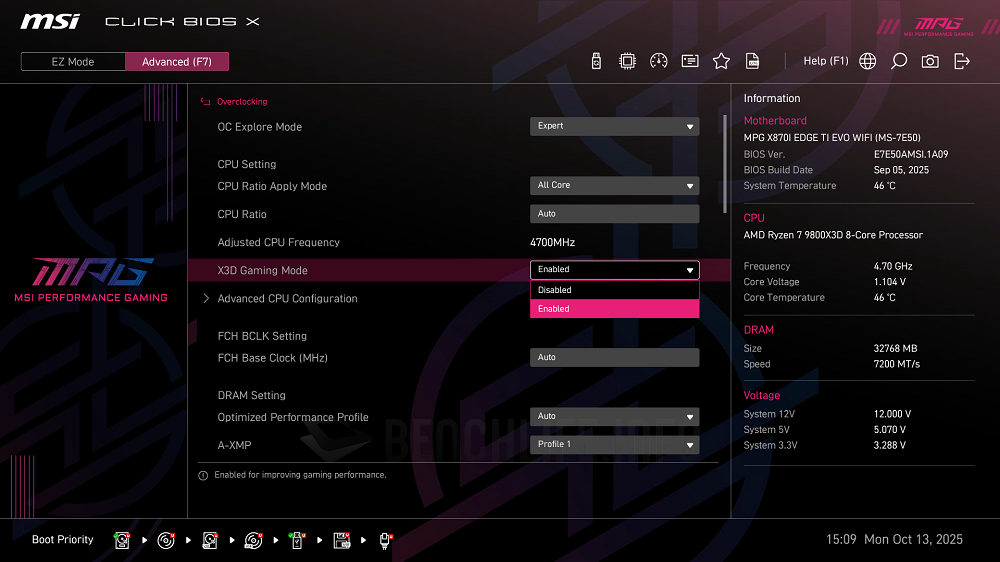Click the speedometer gauge icon
The height and width of the screenshot is (562, 1000).
coord(658,61)
